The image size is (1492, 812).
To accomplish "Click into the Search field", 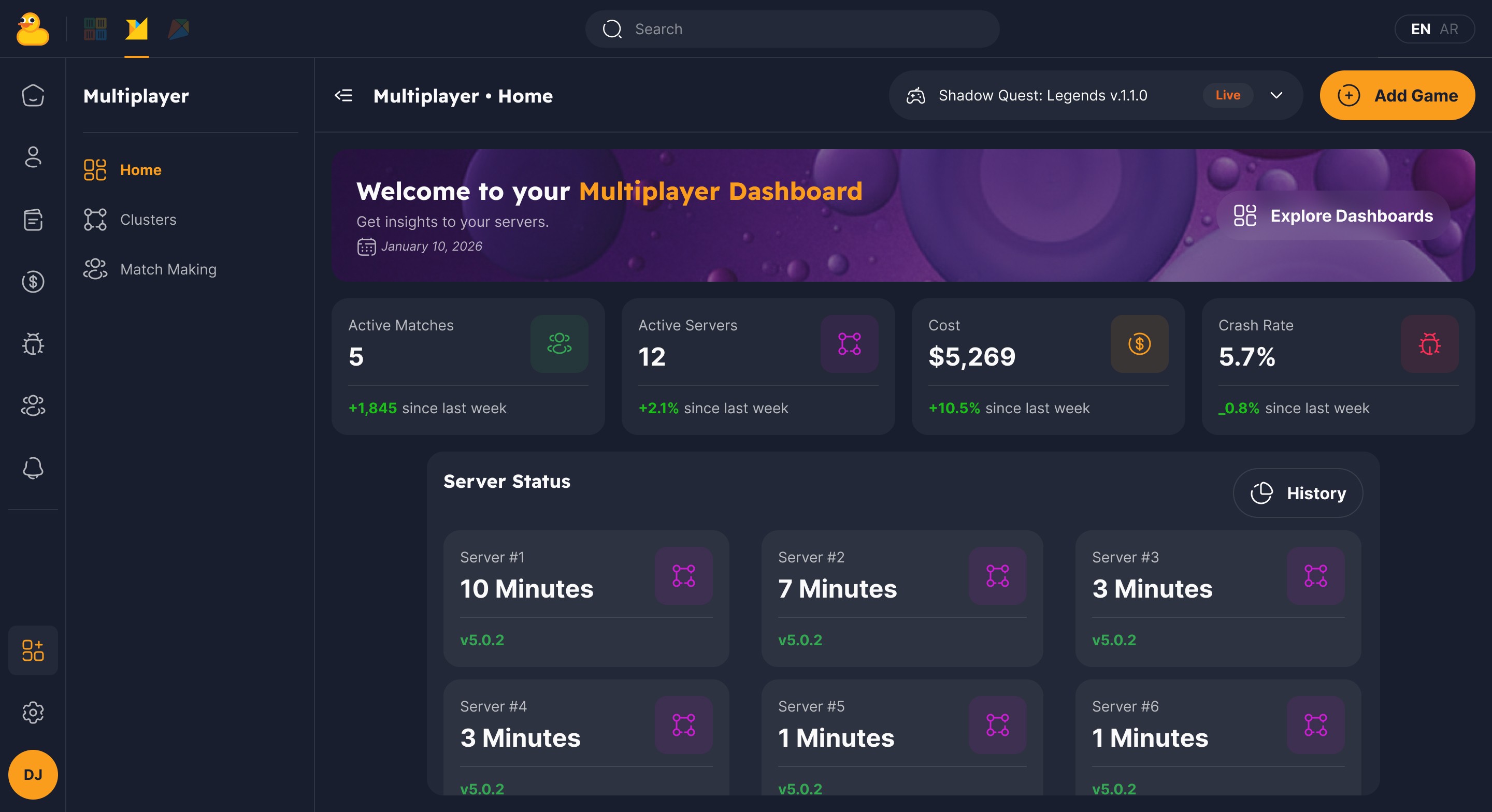I will (791, 29).
